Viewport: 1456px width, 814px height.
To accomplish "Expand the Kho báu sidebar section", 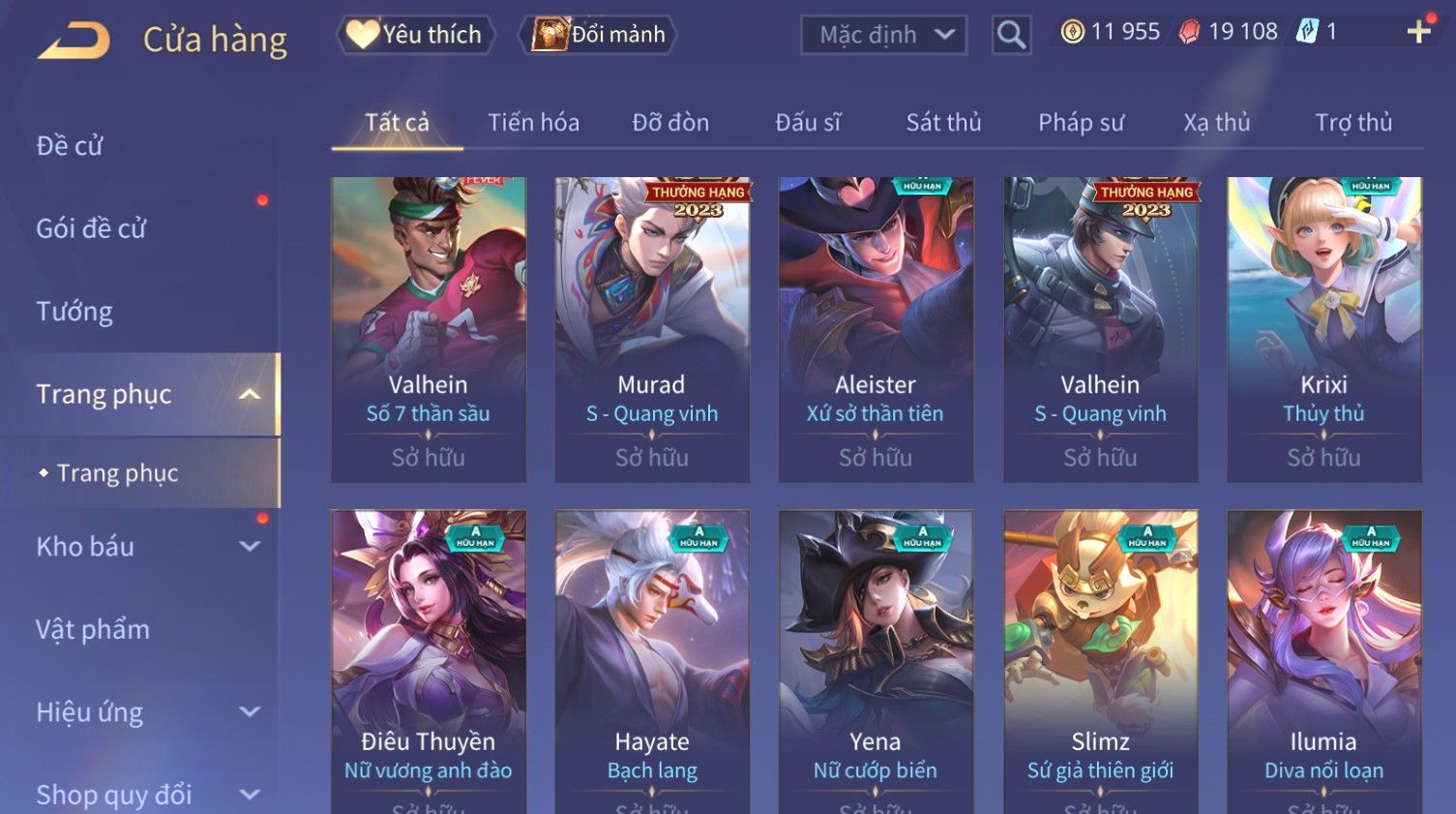I will 249,546.
